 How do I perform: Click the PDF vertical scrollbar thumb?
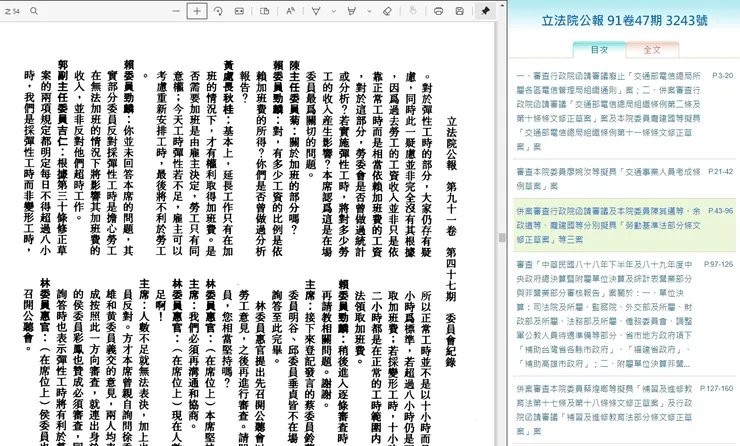point(502,237)
